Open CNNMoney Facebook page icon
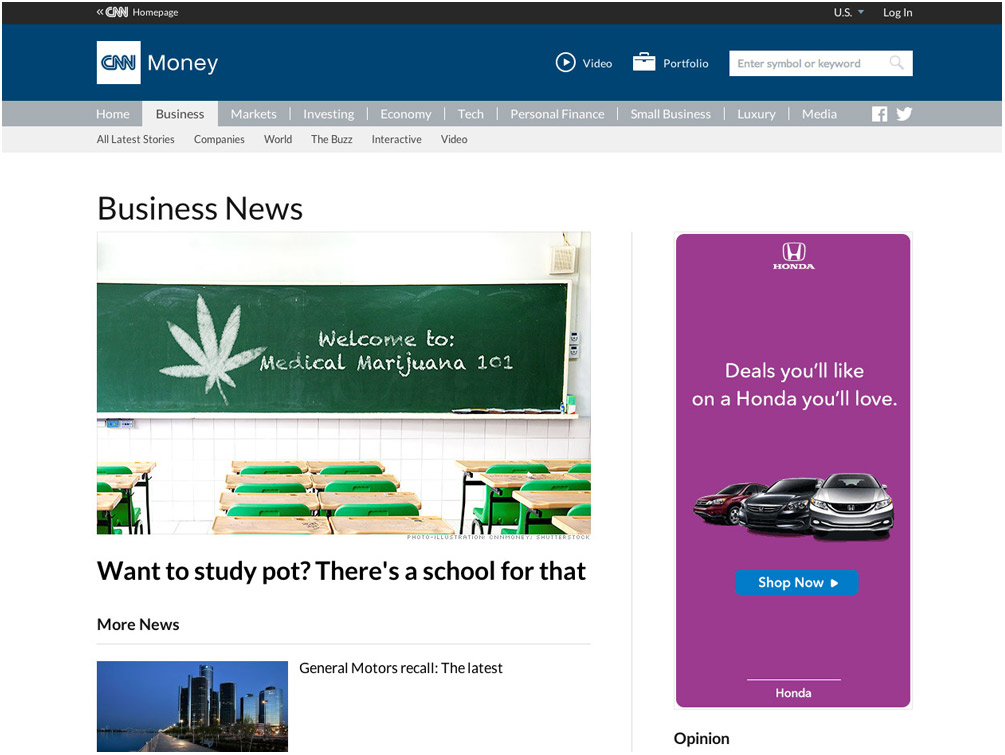Viewport: 1005px width, 755px height. [879, 114]
